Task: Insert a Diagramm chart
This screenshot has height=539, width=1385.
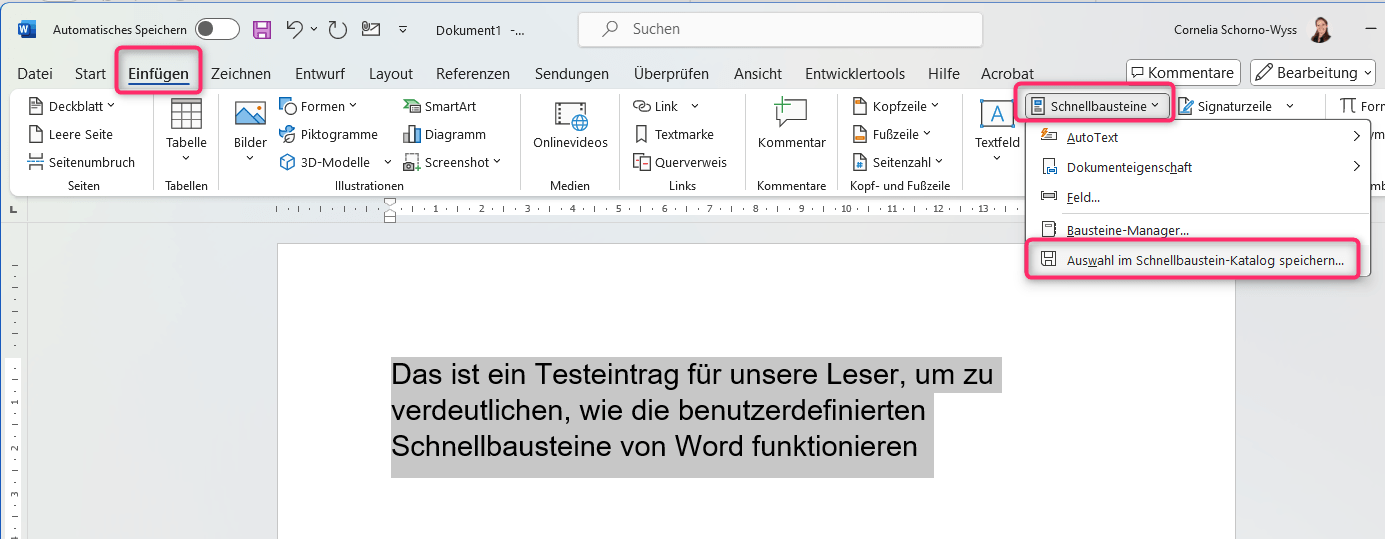Action: click(x=444, y=134)
